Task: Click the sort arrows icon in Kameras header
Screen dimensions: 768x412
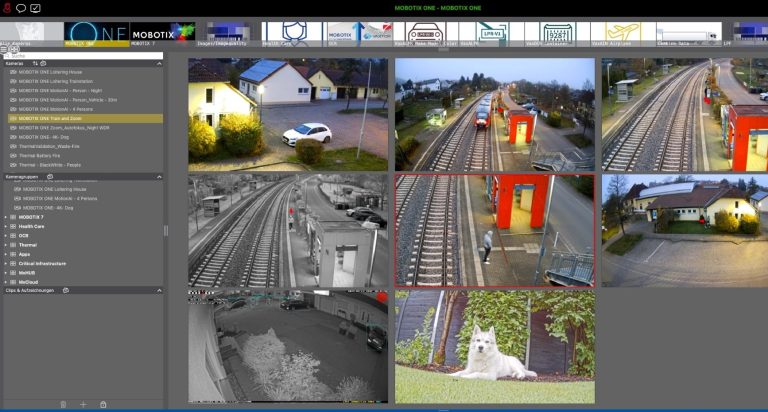Action: 35,63
